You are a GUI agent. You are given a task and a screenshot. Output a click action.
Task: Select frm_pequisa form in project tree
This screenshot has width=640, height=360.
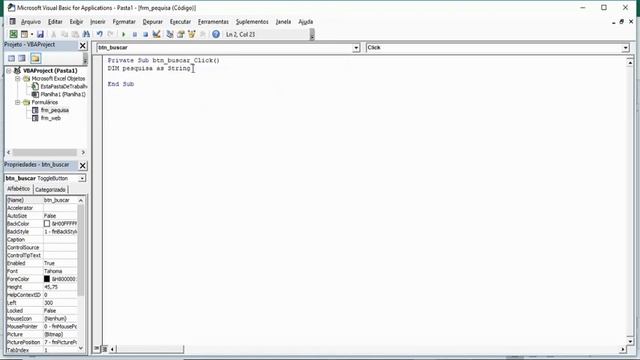point(55,110)
